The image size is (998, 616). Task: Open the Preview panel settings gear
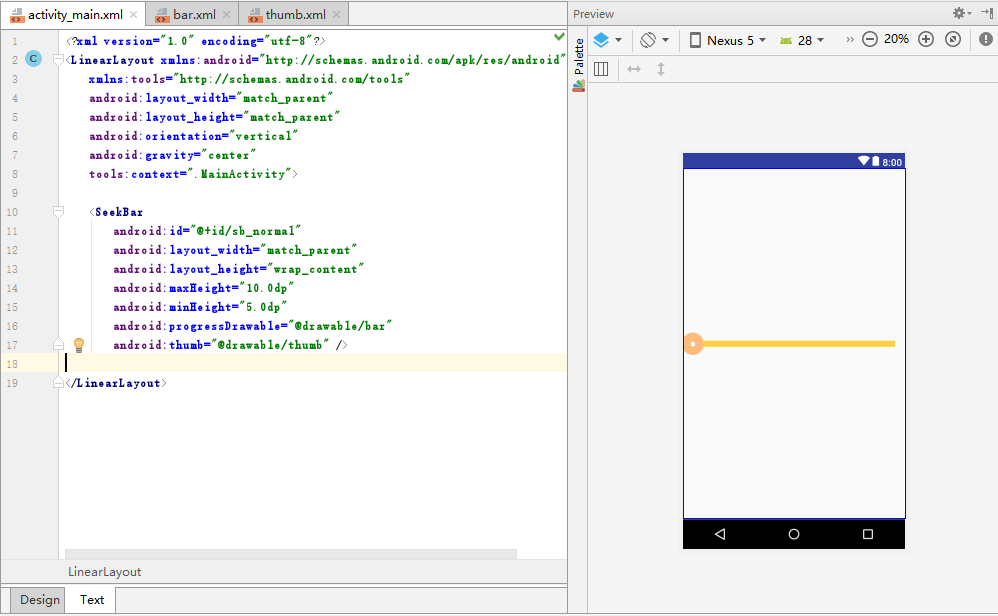(960, 13)
